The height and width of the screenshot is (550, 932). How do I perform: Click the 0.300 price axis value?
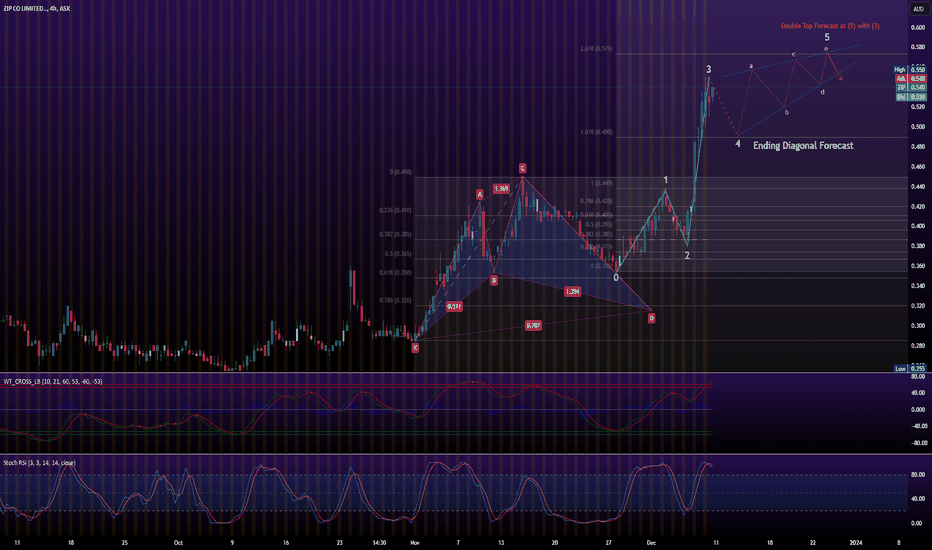918,326
